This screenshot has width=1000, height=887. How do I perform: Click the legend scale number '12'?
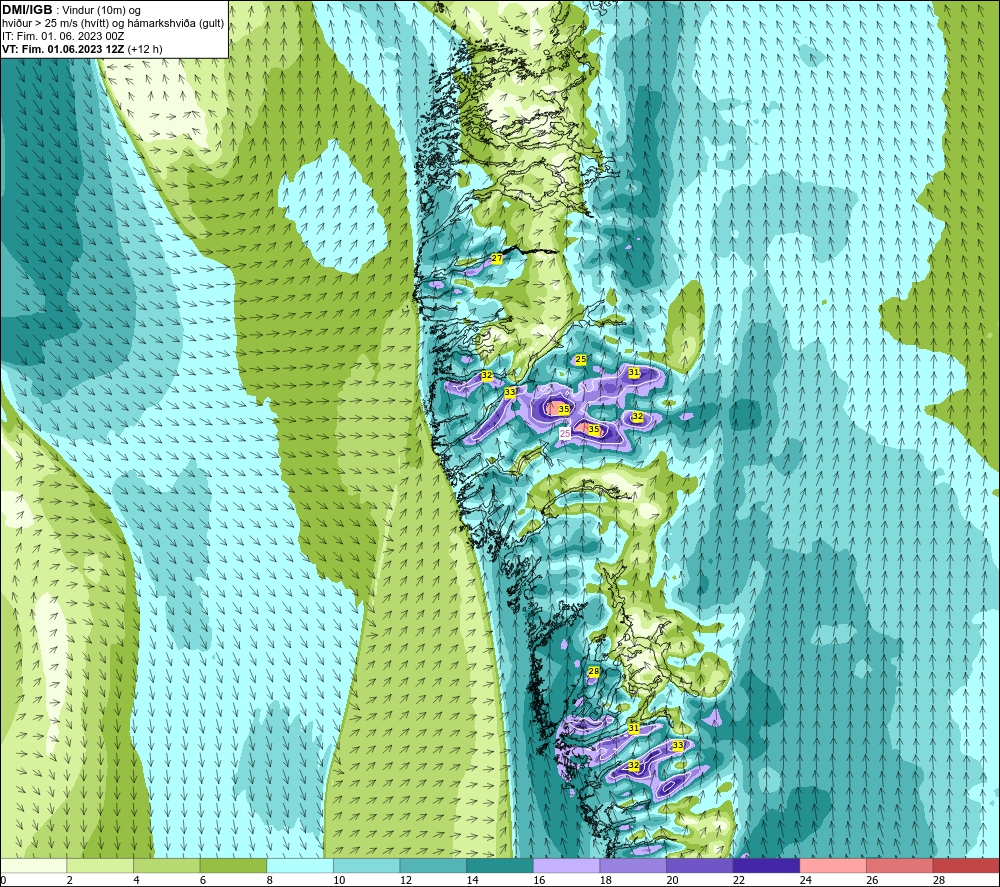pyautogui.click(x=406, y=880)
